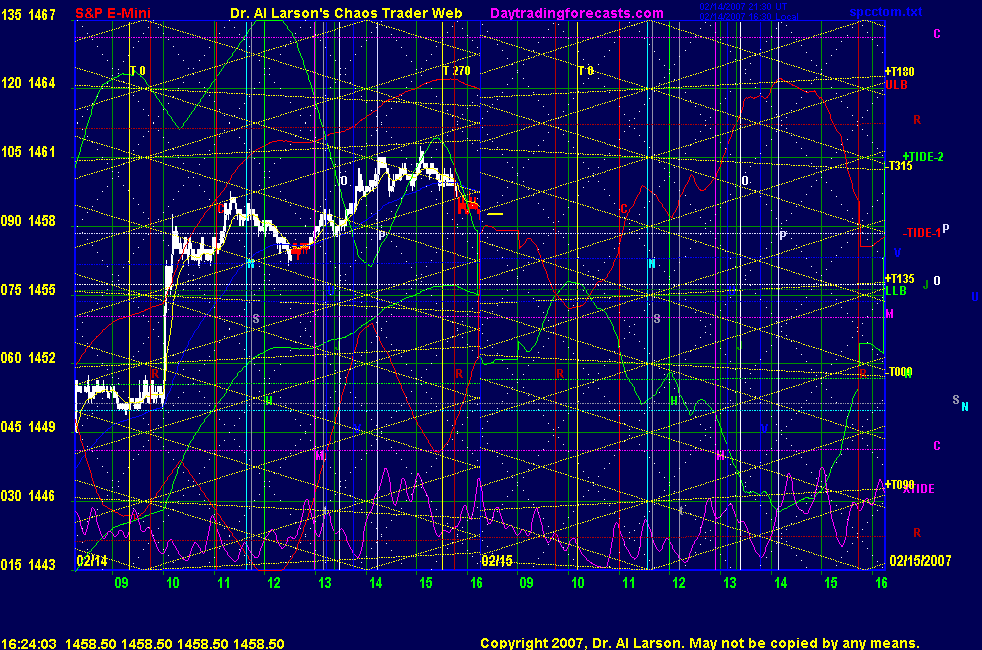The height and width of the screenshot is (650, 982).
Task: Select the "015 1443" price axis label
Action: [x=28, y=565]
